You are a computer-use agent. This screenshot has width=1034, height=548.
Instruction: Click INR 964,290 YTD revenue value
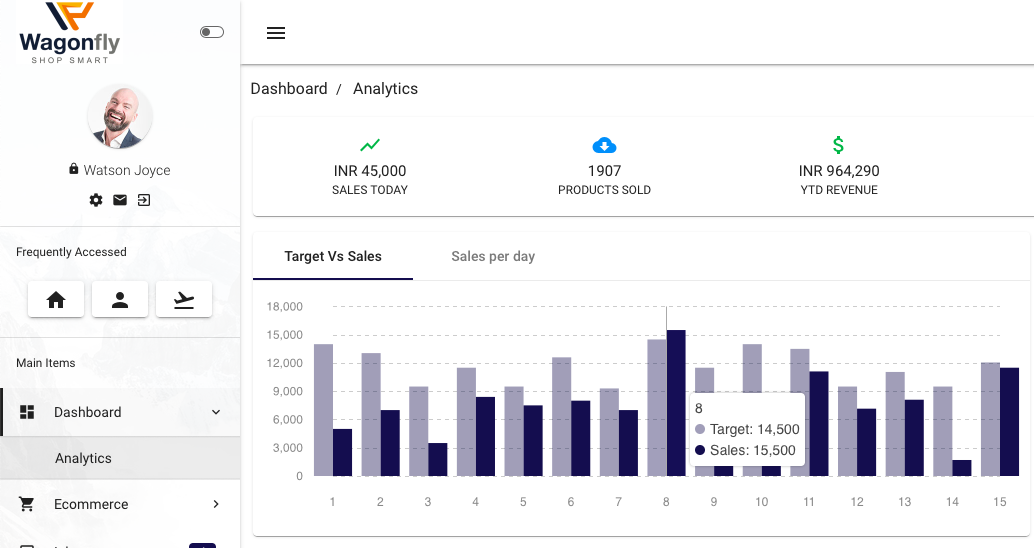click(x=839, y=171)
